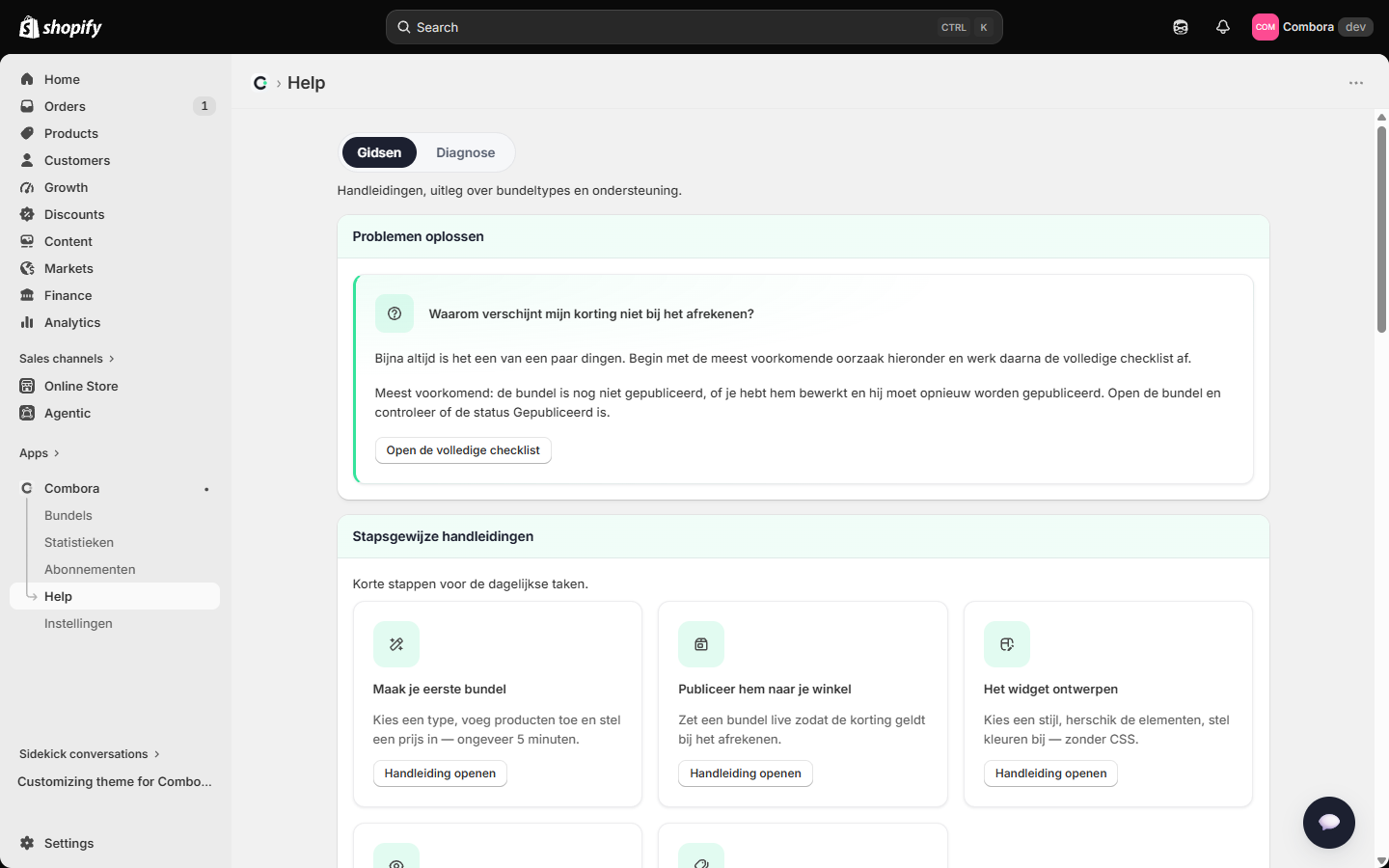Click the dev badge next to Combora
This screenshot has height=868, width=1389.
coord(1355,27)
